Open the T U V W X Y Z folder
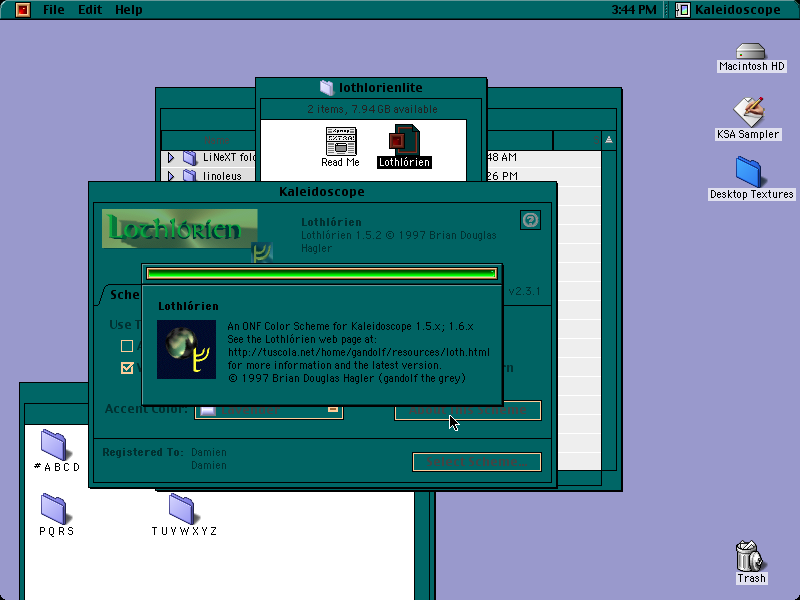 (x=184, y=515)
